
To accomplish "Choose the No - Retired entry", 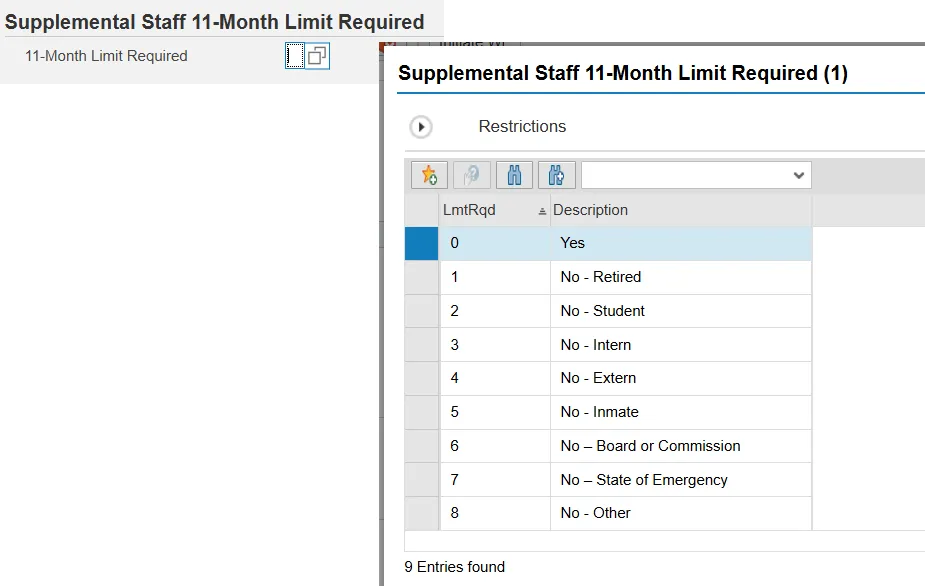I will (600, 277).
